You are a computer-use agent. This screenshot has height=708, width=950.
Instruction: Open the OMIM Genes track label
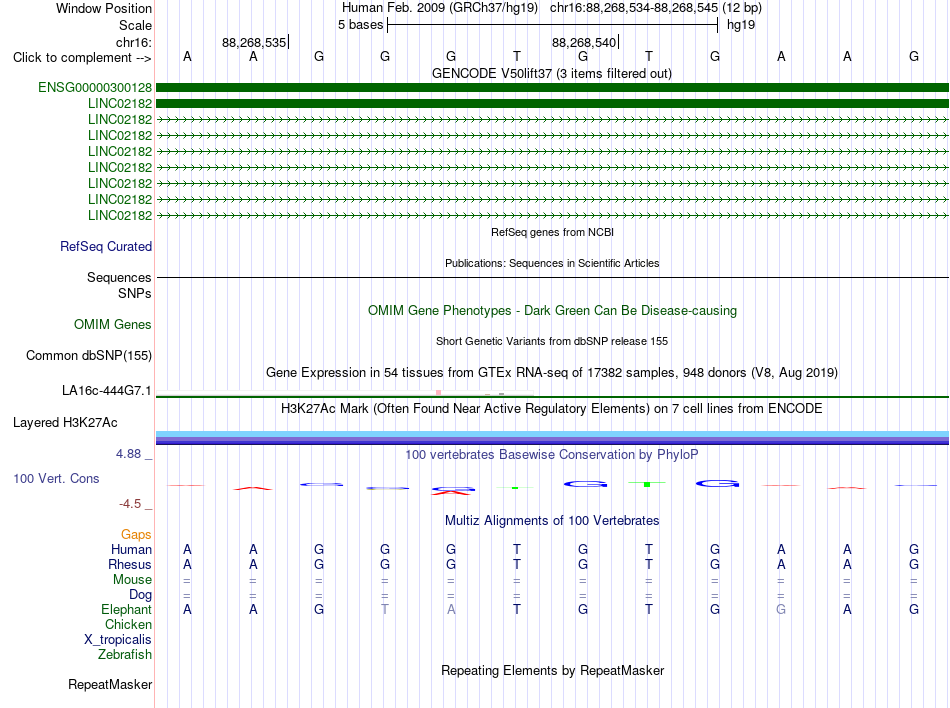coord(113,325)
